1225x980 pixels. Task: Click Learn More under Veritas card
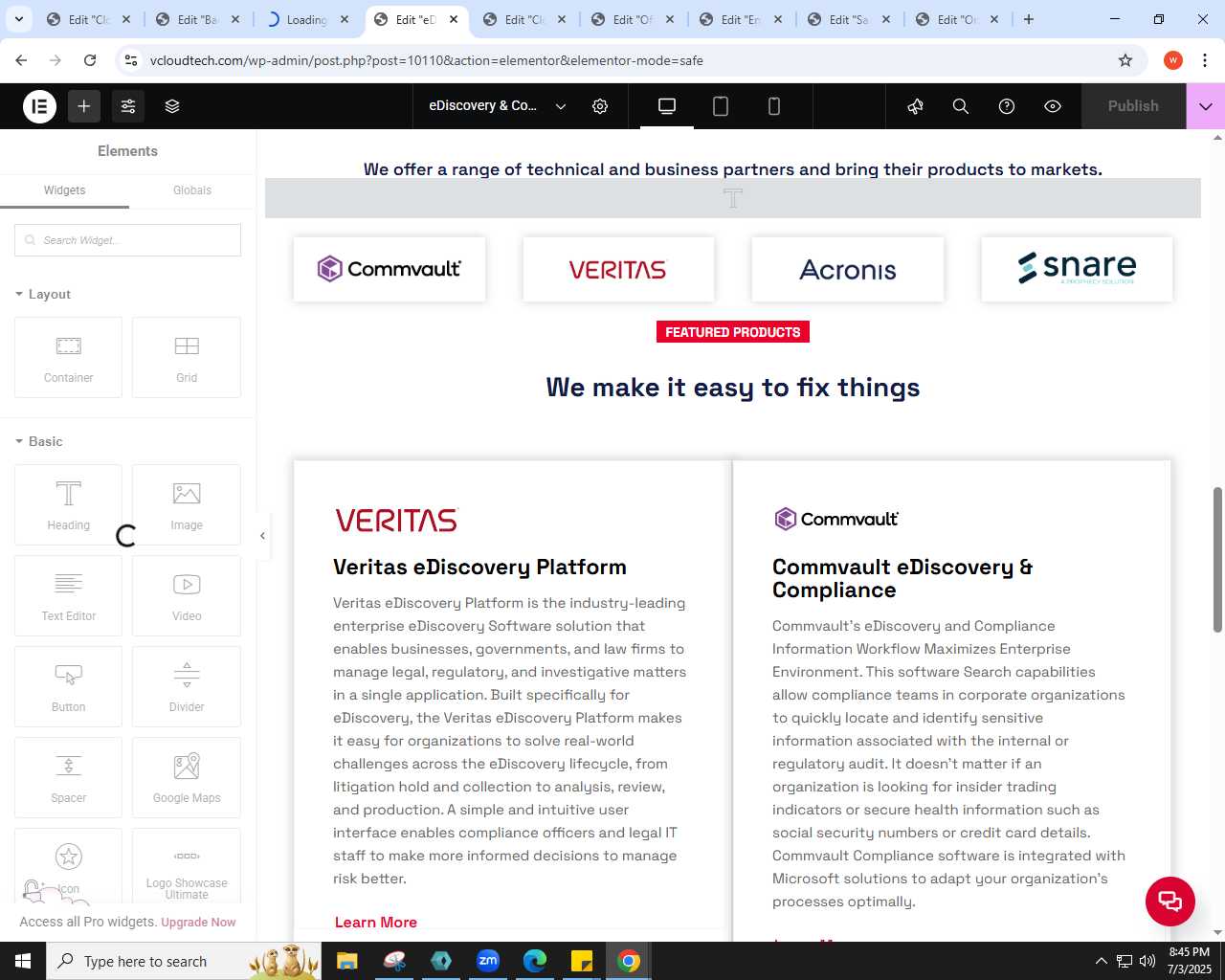click(x=376, y=923)
